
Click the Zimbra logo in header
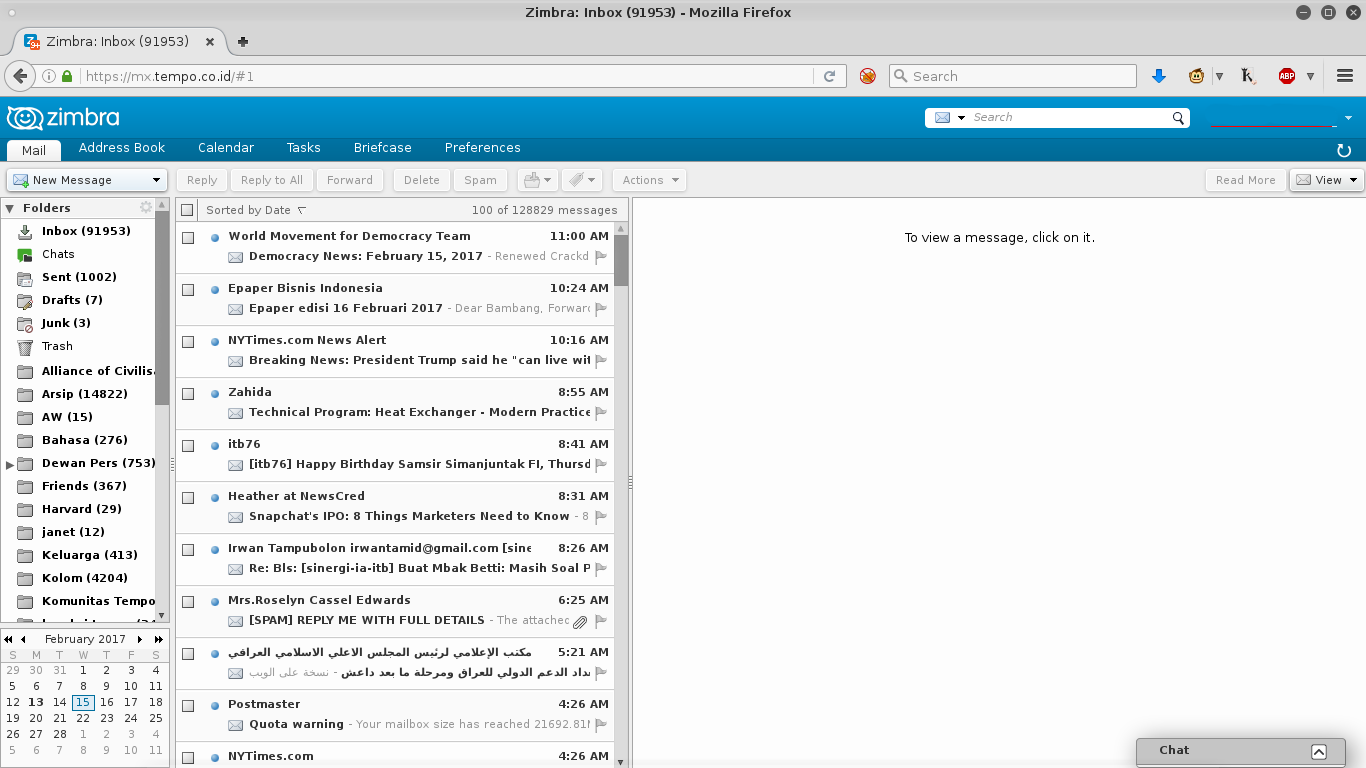(63, 118)
